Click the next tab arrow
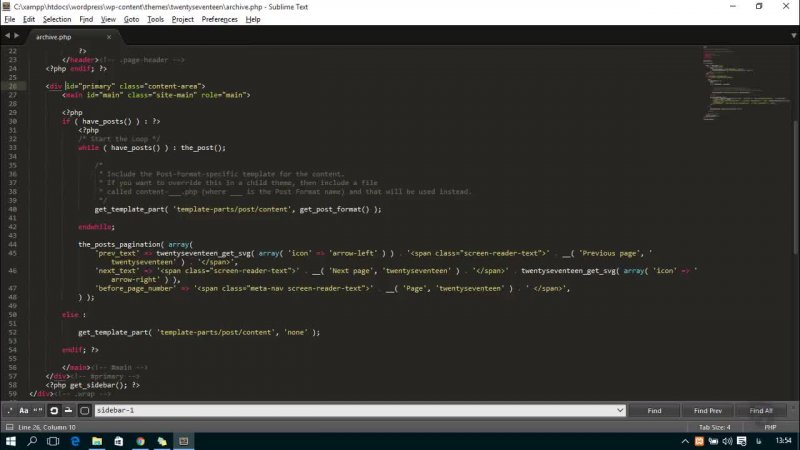This screenshot has width=800, height=450. coord(19,37)
